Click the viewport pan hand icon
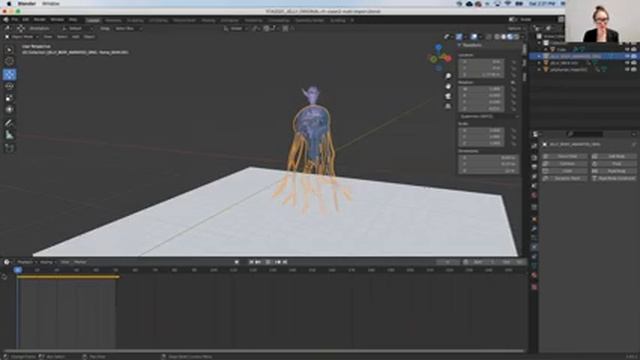Image resolution: width=640 pixels, height=360 pixels. [448, 86]
